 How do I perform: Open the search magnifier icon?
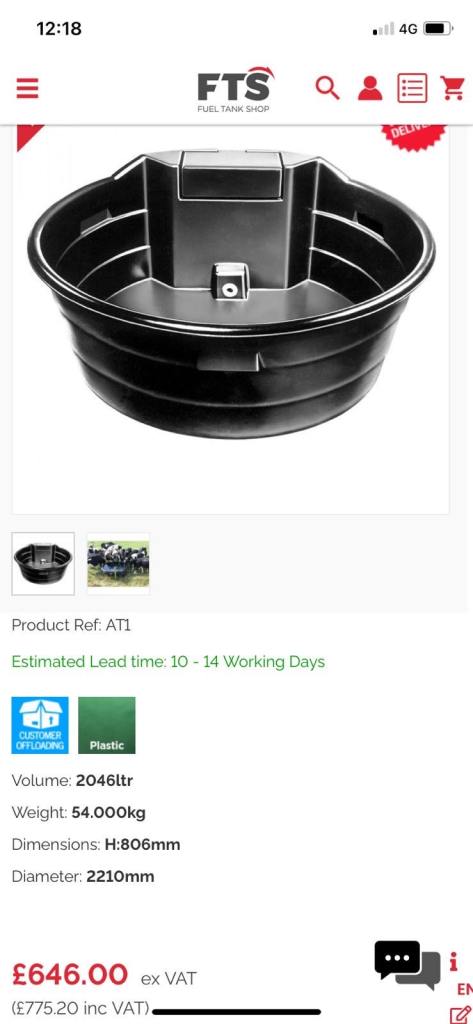point(327,88)
